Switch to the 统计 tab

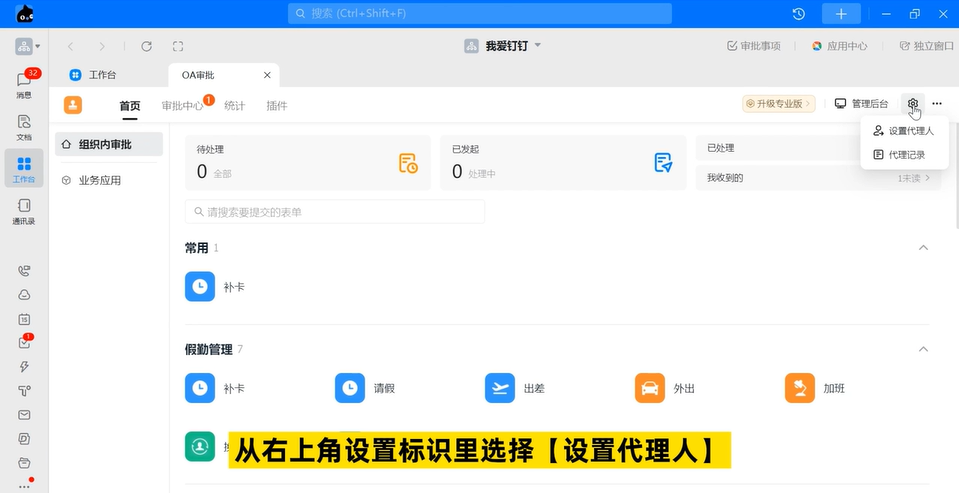coord(234,106)
